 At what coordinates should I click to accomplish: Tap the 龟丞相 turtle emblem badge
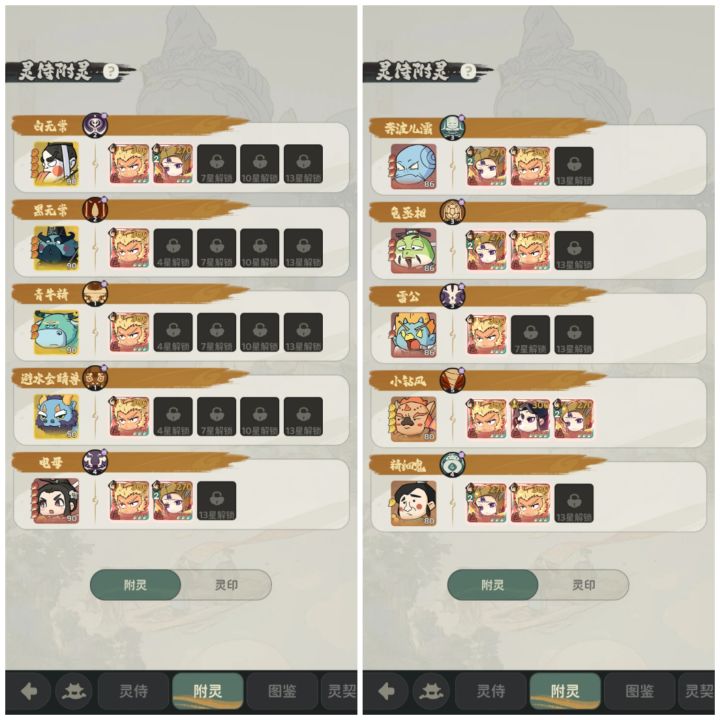[x=452, y=212]
